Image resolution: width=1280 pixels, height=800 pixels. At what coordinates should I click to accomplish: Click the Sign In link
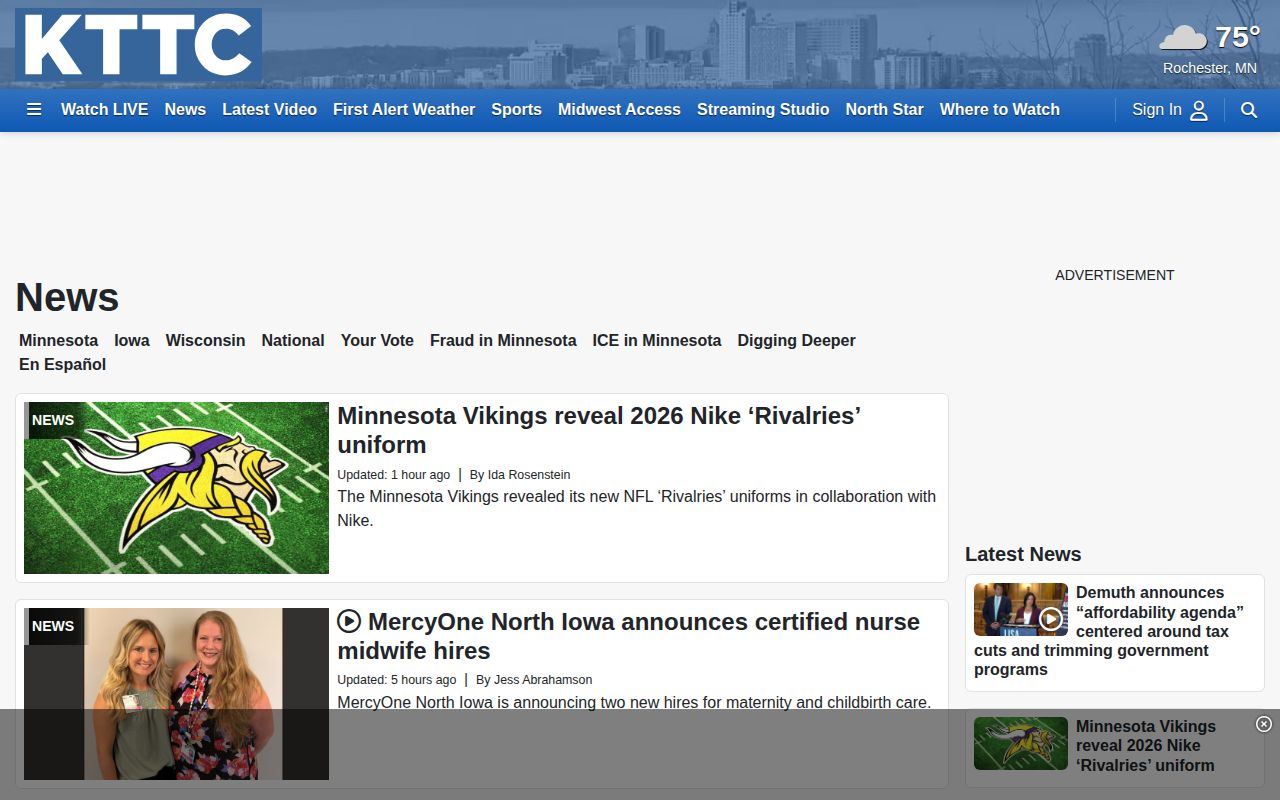1157,110
